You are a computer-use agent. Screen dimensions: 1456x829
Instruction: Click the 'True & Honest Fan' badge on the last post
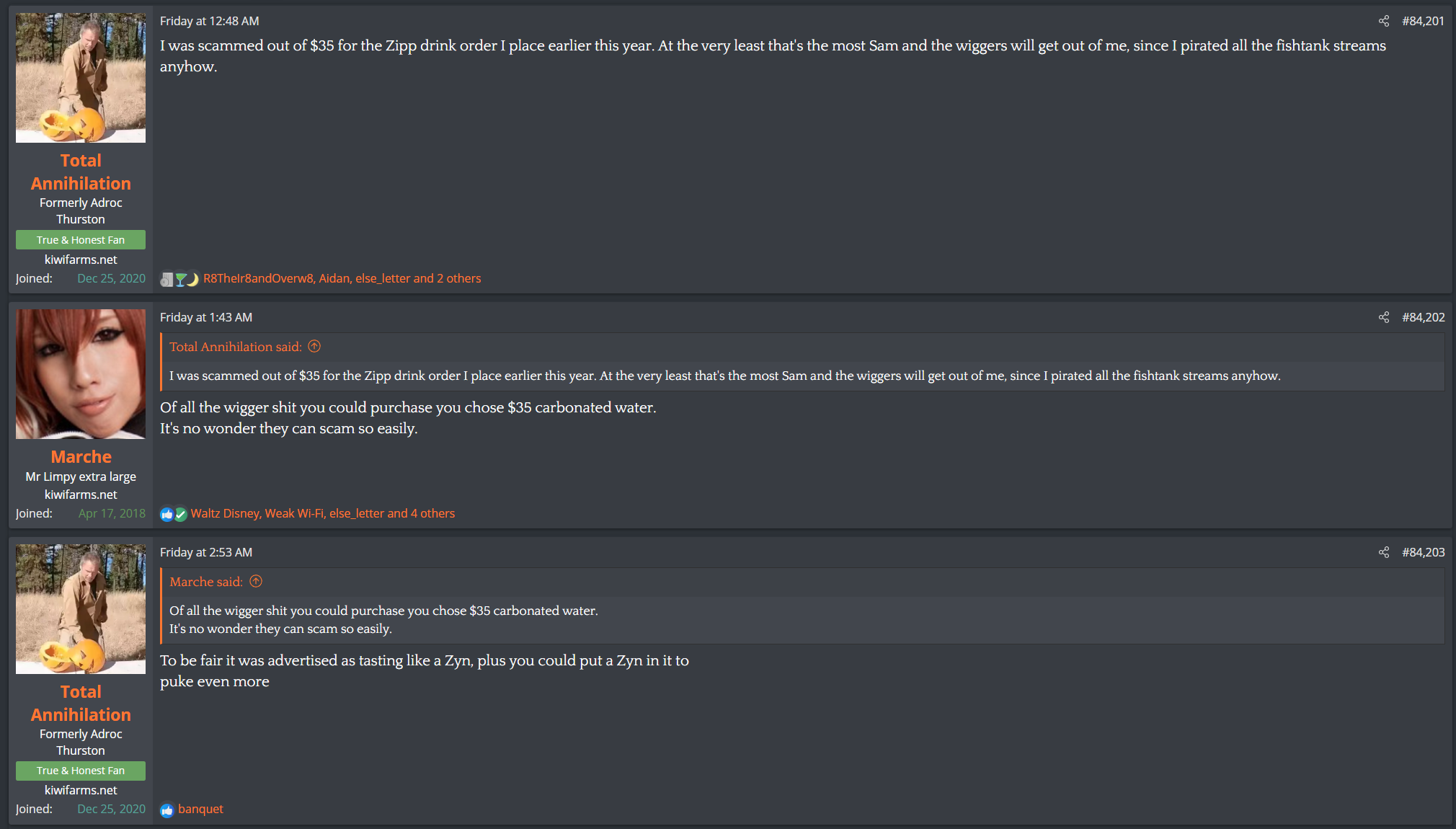pos(81,771)
